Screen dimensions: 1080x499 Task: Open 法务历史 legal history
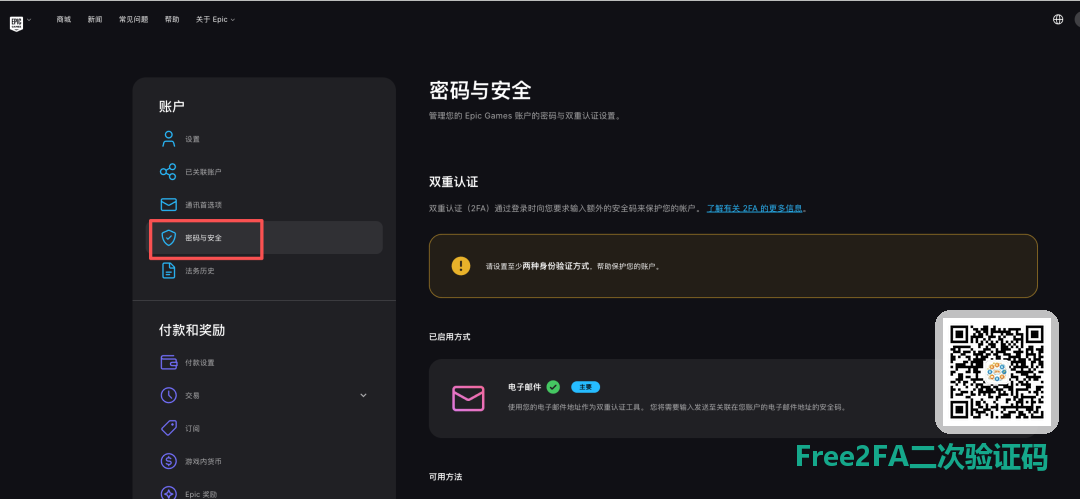pos(200,271)
